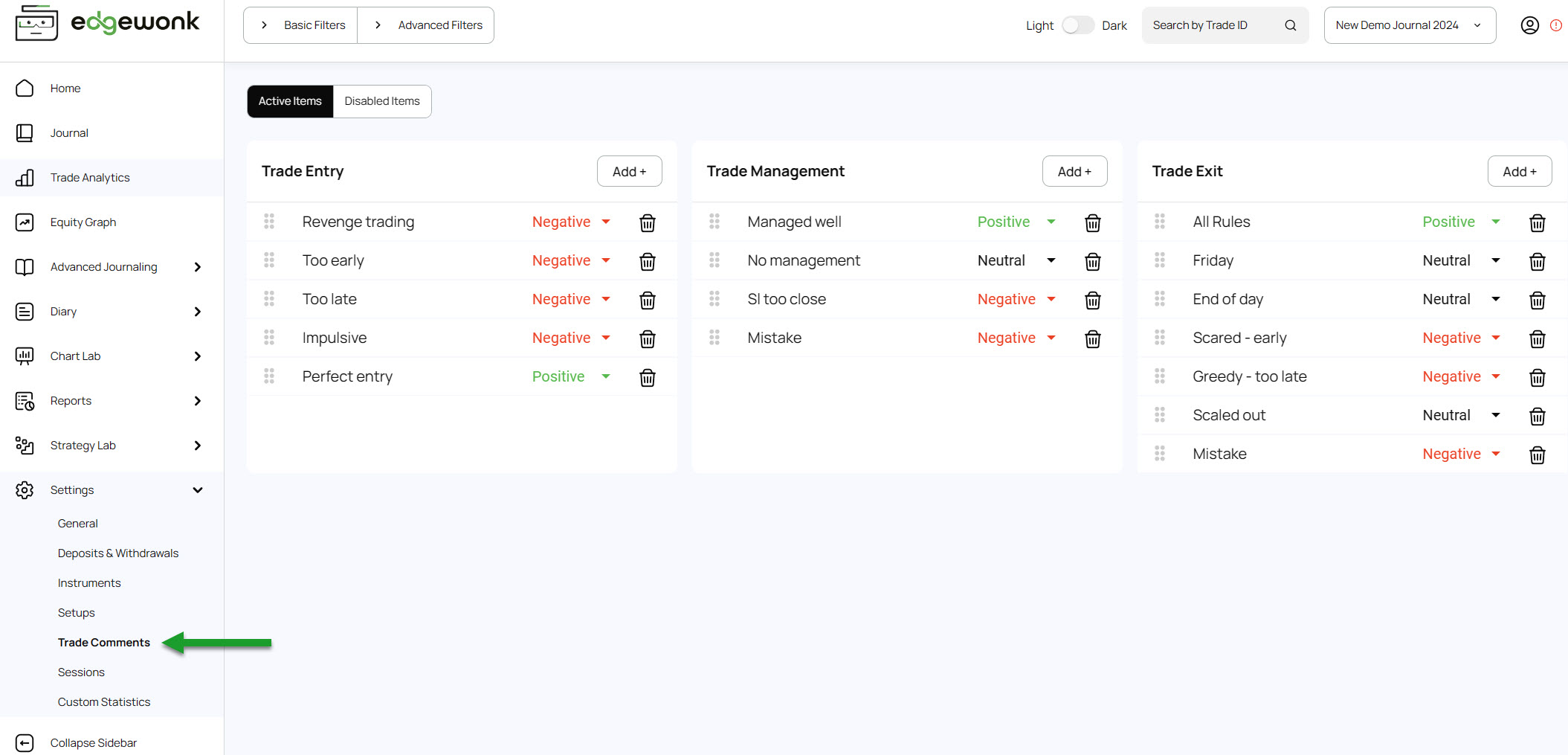Focus the Search by Trade ID field
The width and height of the screenshot is (1568, 755).
(1212, 25)
